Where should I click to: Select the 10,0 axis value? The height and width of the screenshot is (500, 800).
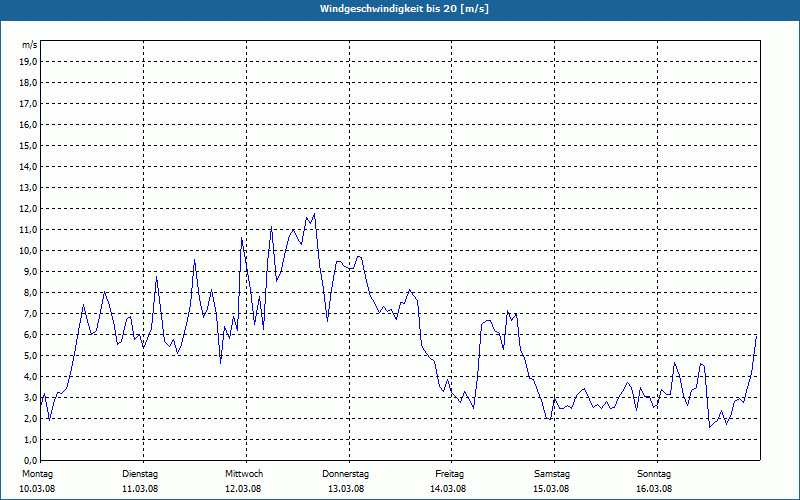click(x=29, y=251)
